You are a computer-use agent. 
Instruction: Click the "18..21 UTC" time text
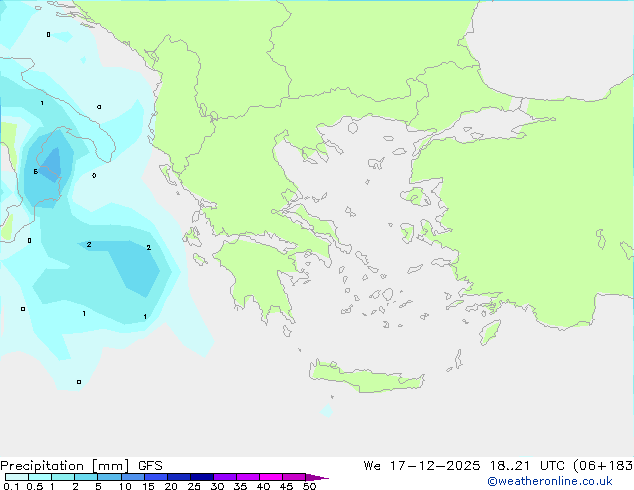tap(528, 466)
